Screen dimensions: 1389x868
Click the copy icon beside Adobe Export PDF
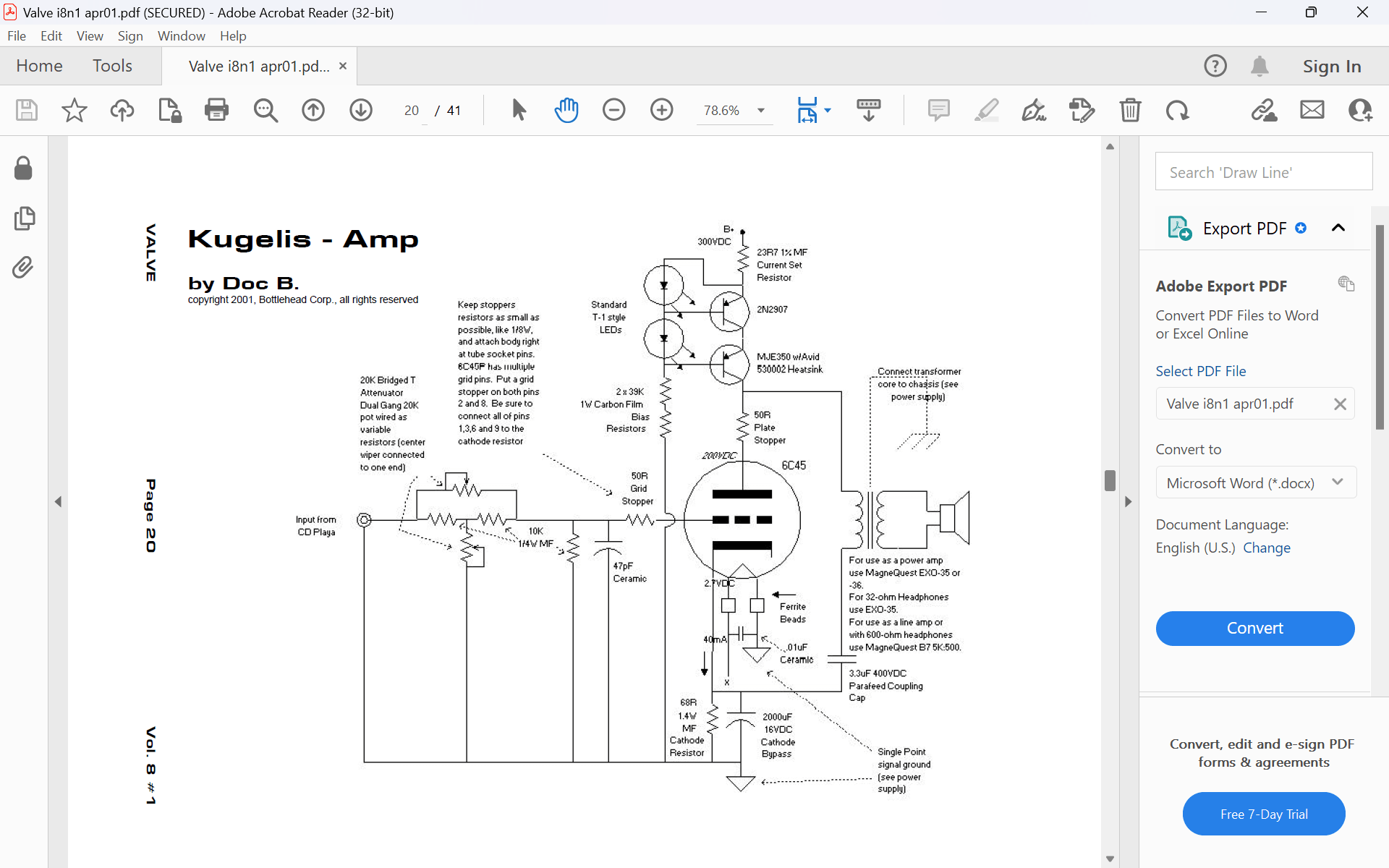[x=1346, y=284]
